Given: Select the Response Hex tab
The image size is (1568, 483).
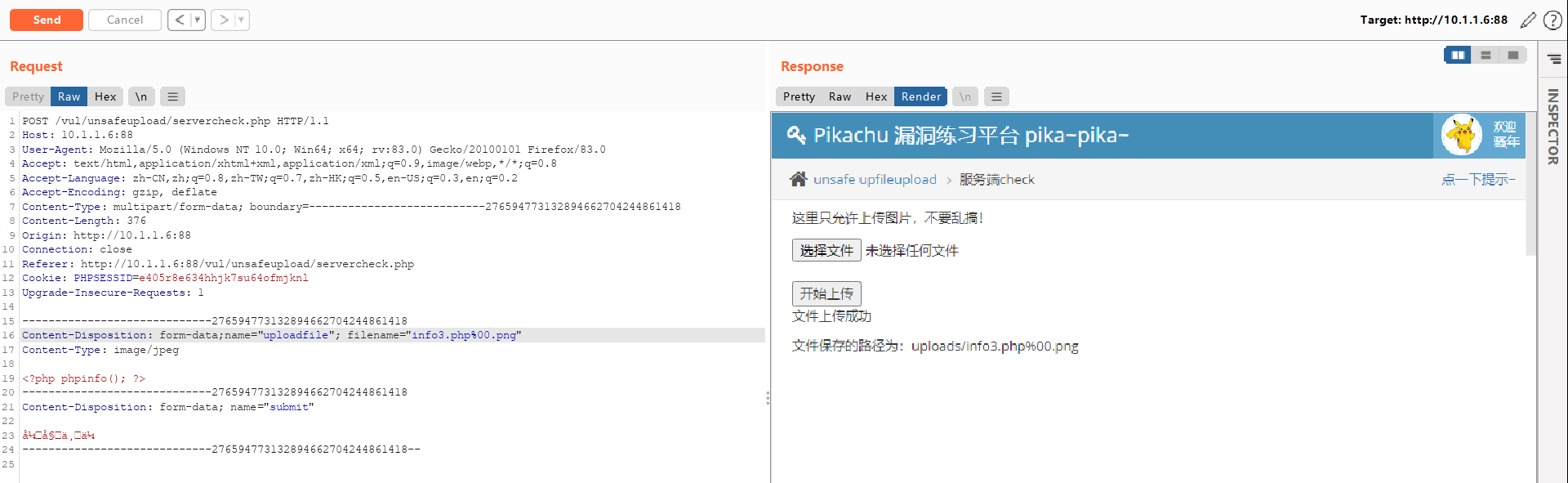Looking at the screenshot, I should (x=876, y=96).
